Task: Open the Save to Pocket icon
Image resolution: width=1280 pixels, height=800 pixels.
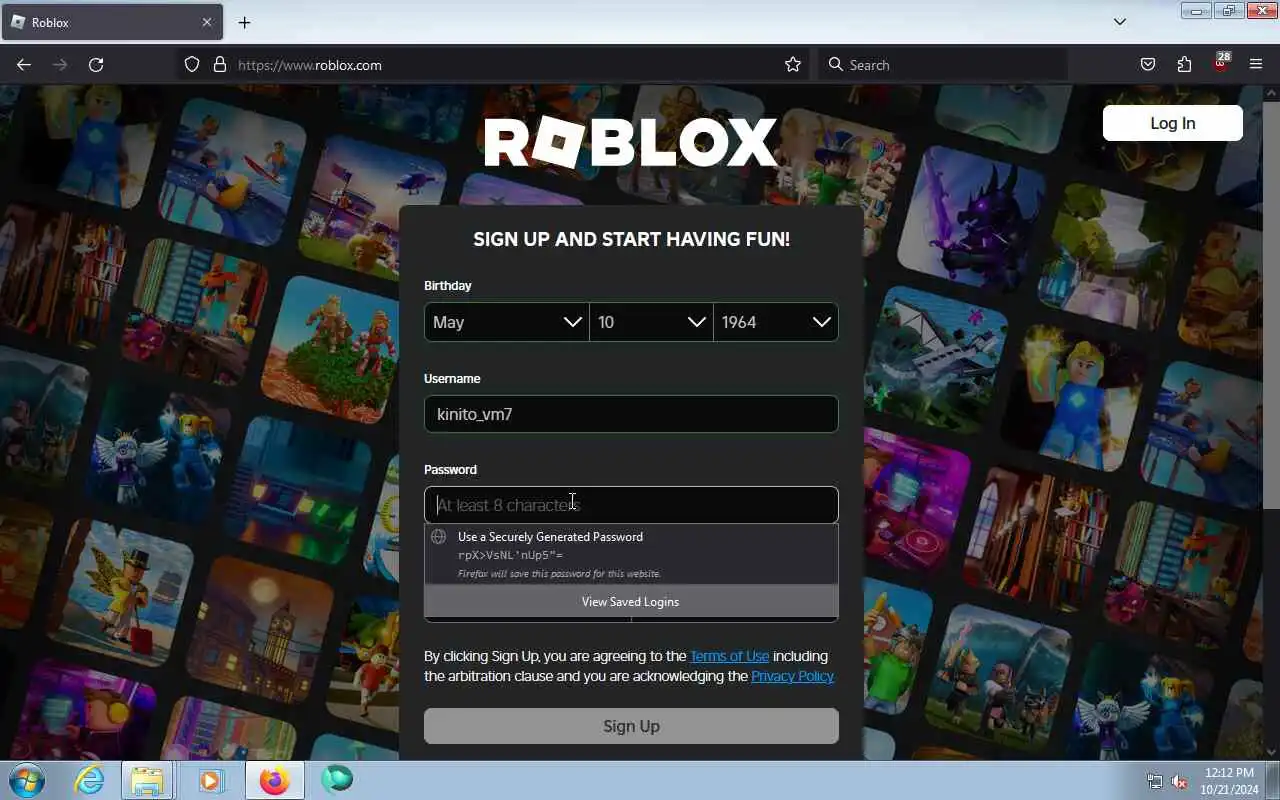Action: point(1148,65)
